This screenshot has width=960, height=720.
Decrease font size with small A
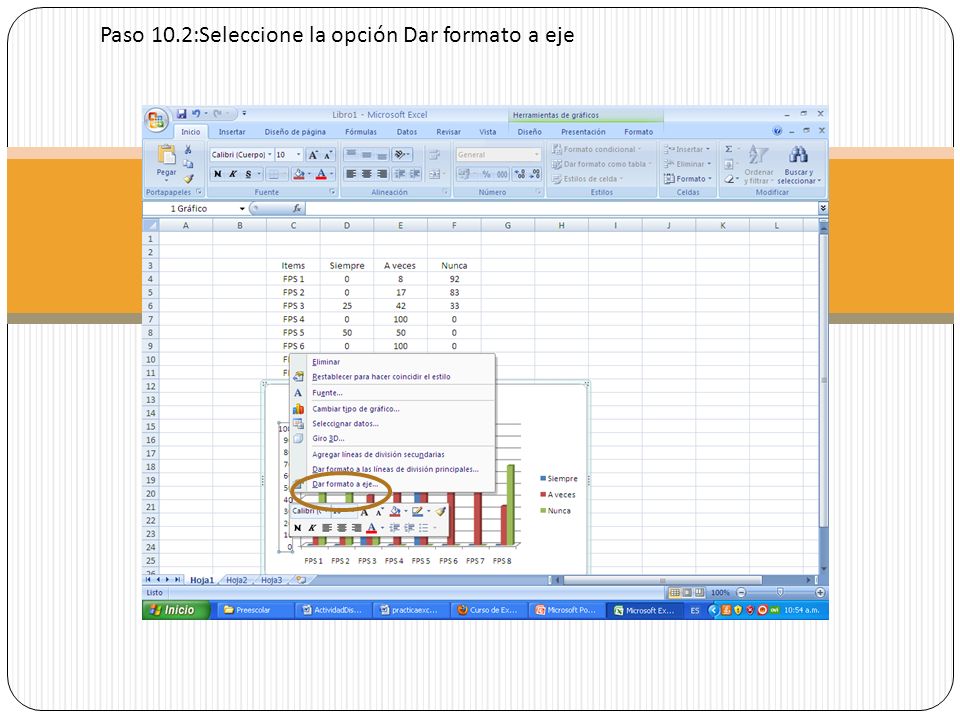pyautogui.click(x=328, y=155)
